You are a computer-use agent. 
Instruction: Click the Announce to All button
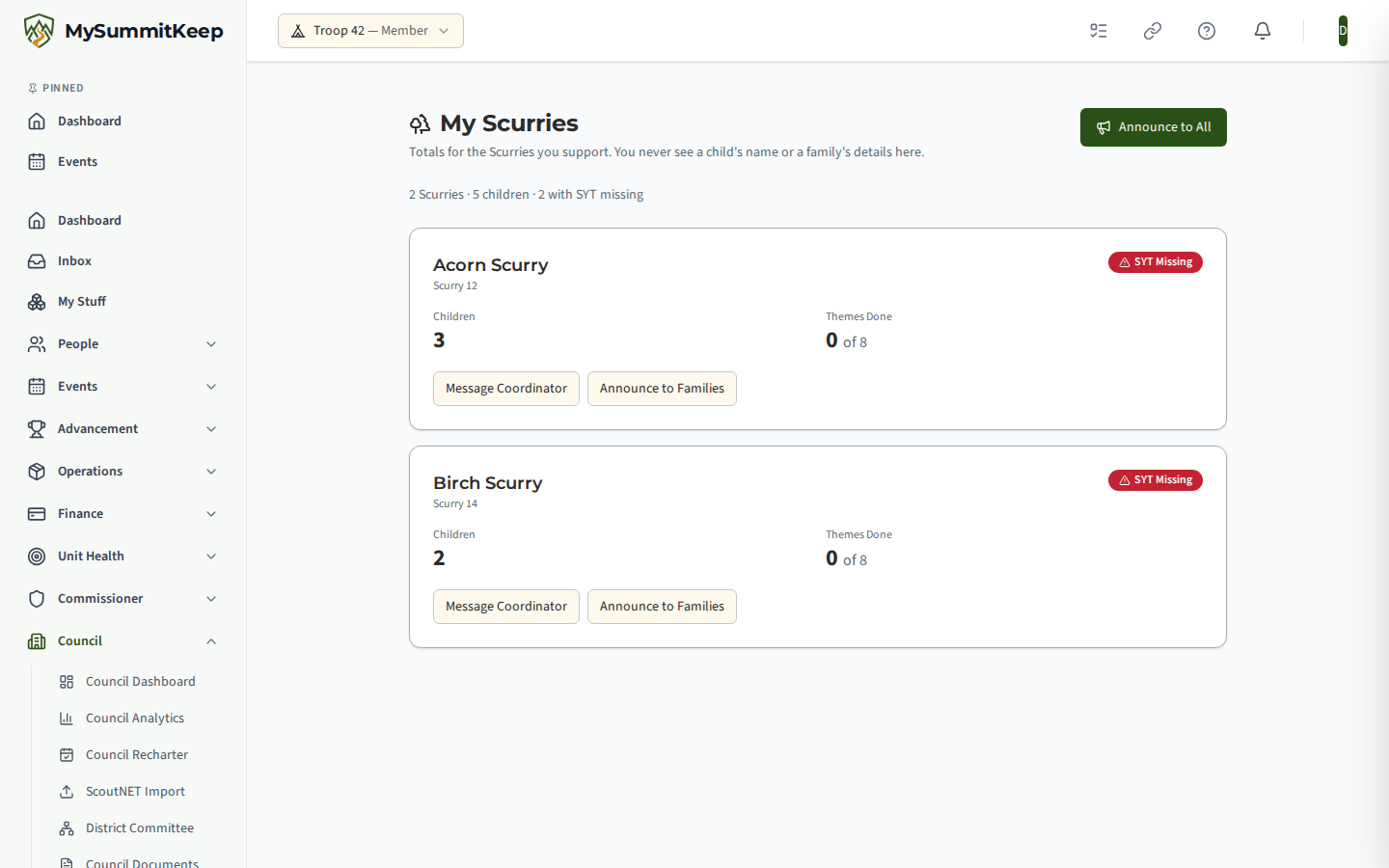1154,127
